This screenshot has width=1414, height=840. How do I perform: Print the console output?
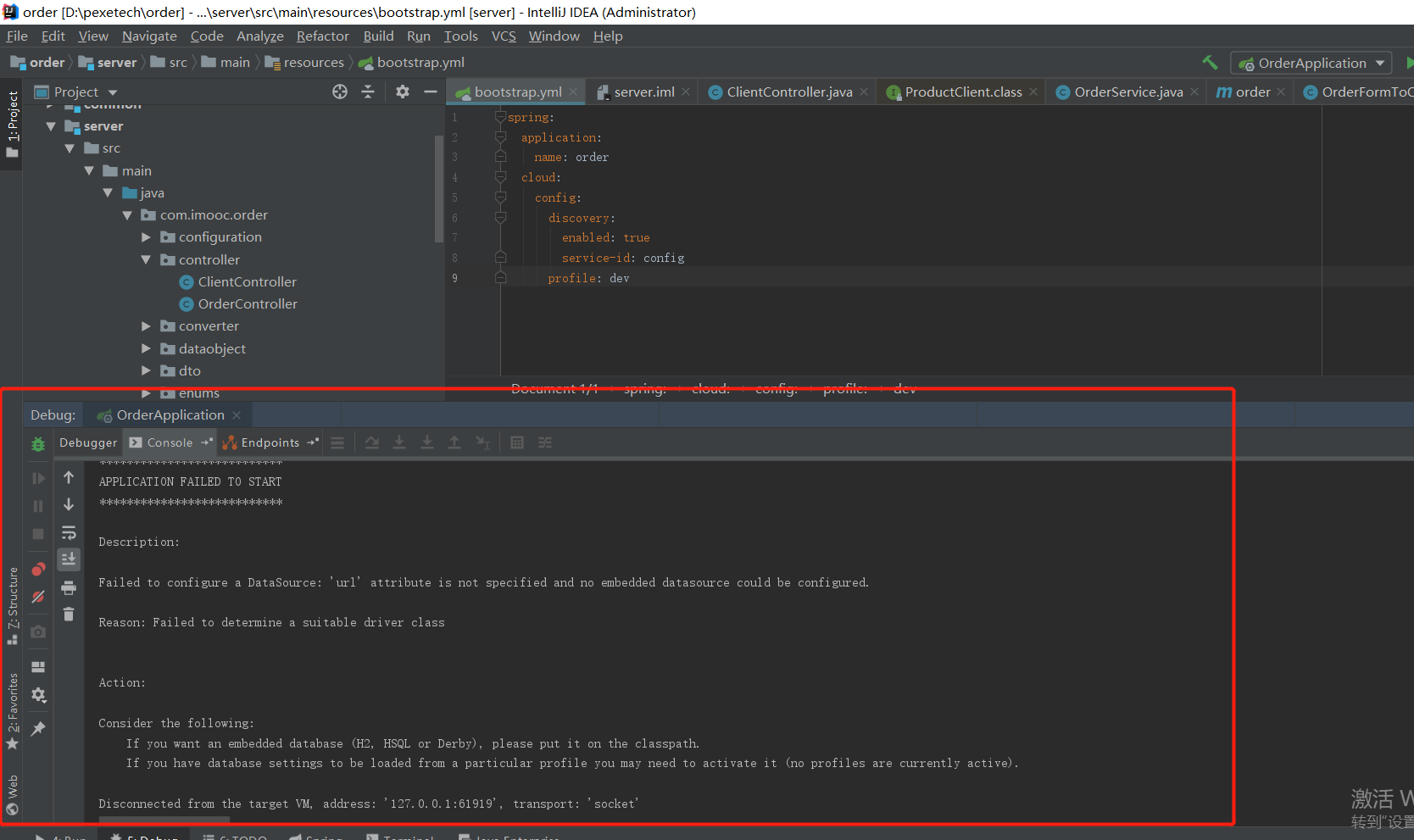[x=69, y=587]
